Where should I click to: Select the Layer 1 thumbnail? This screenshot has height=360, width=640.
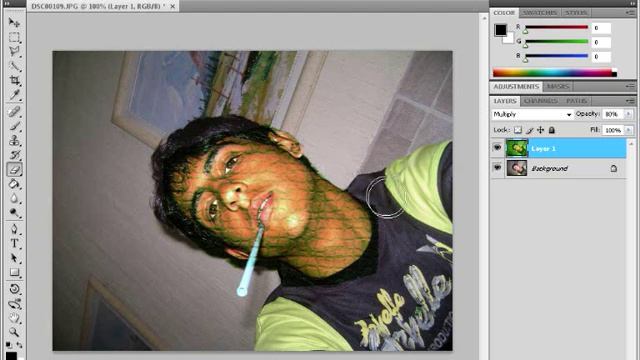coord(517,148)
